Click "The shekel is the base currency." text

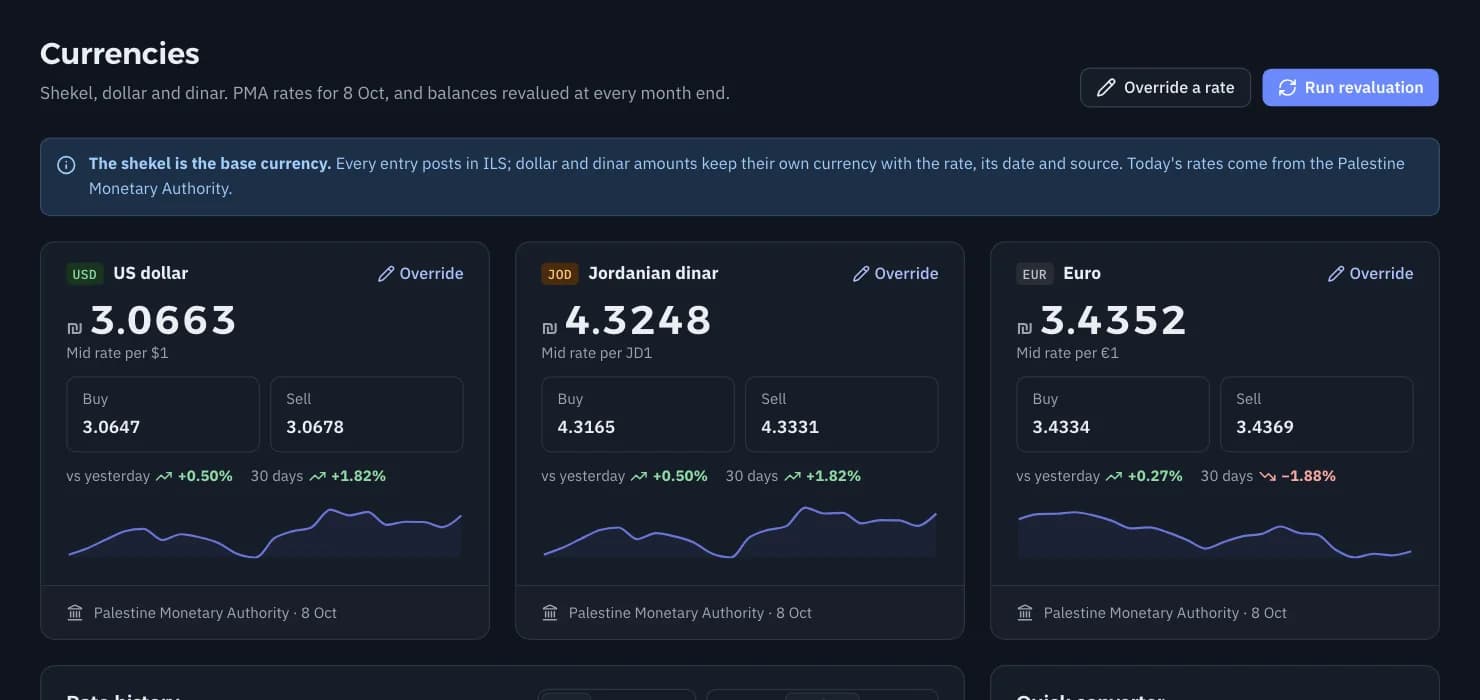pyautogui.click(x=210, y=163)
